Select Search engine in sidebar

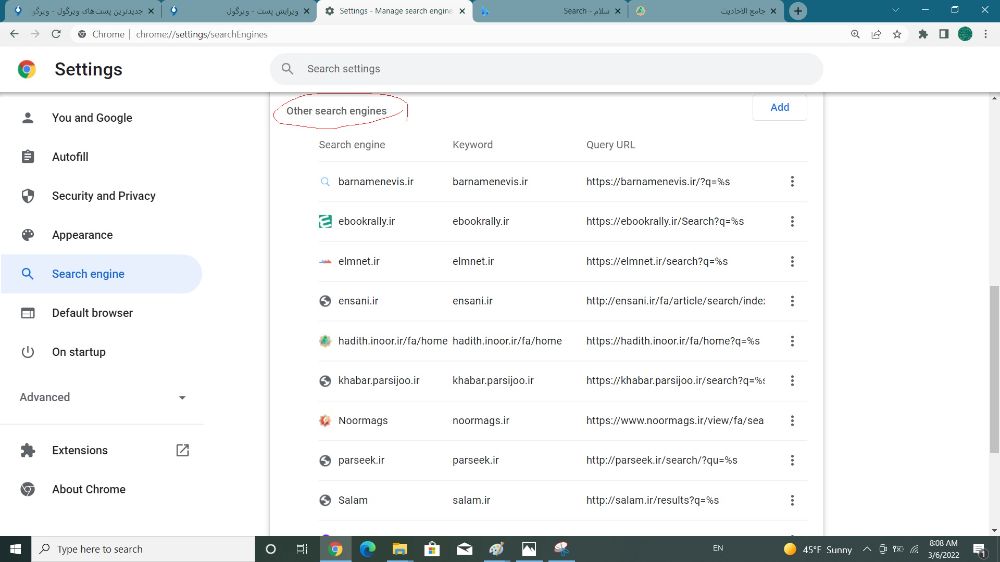[101, 274]
